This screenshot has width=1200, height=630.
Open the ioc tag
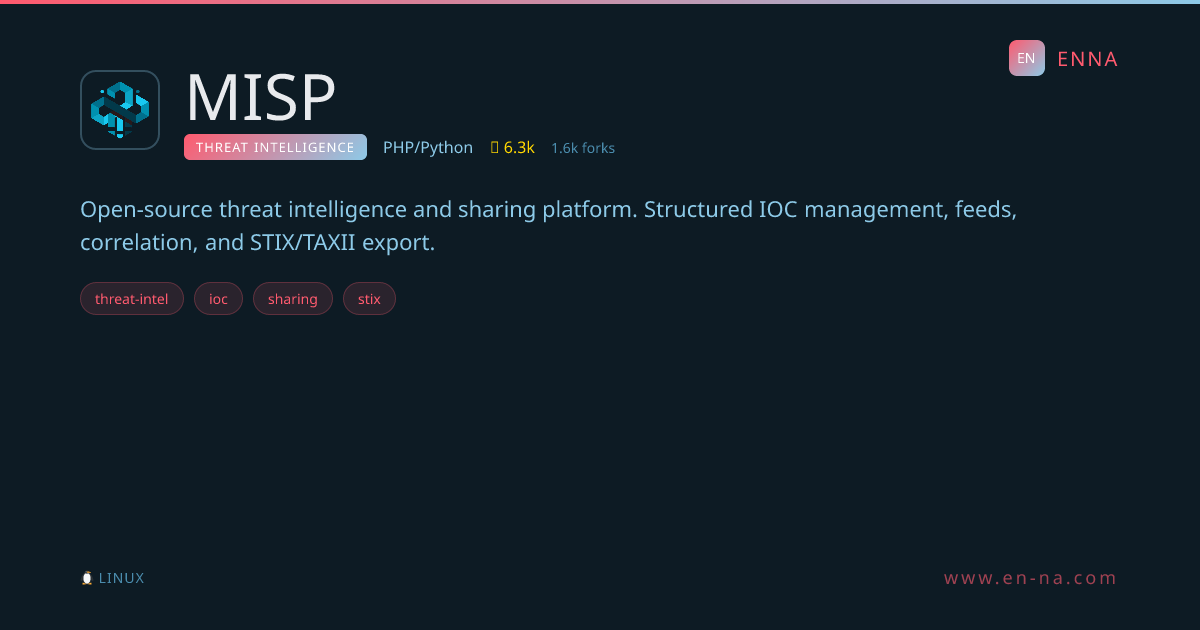point(218,299)
